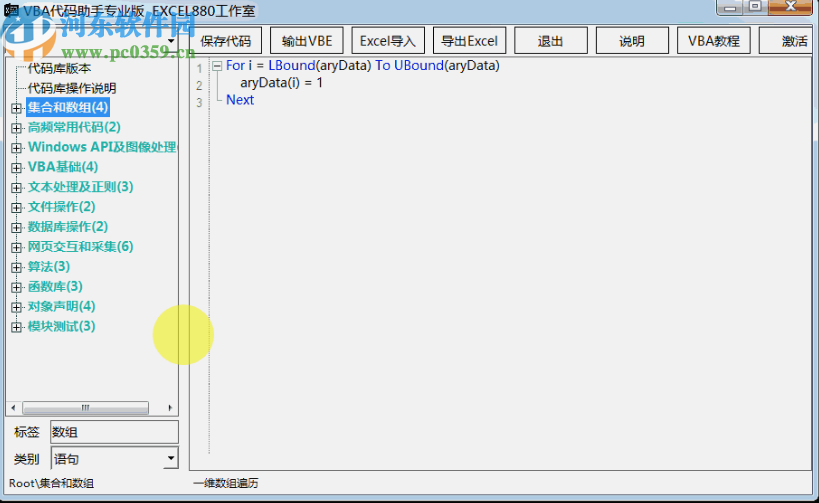The image size is (819, 503).
Task: Close the VBA代码助手 window
Action: coord(790,7)
